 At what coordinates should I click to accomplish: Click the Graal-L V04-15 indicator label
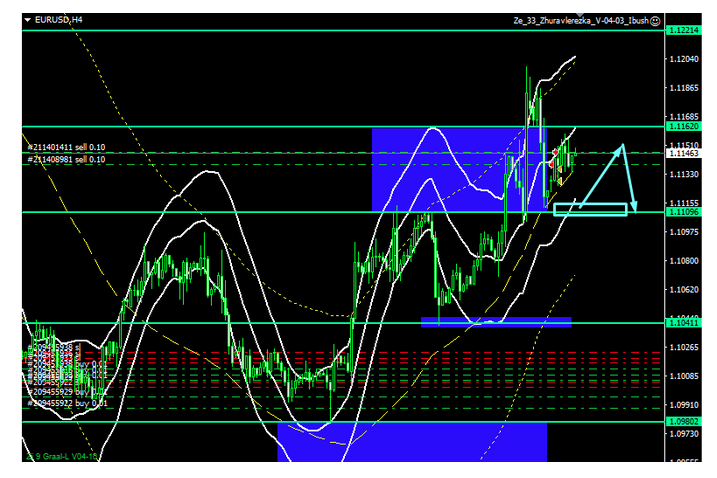coord(62,457)
